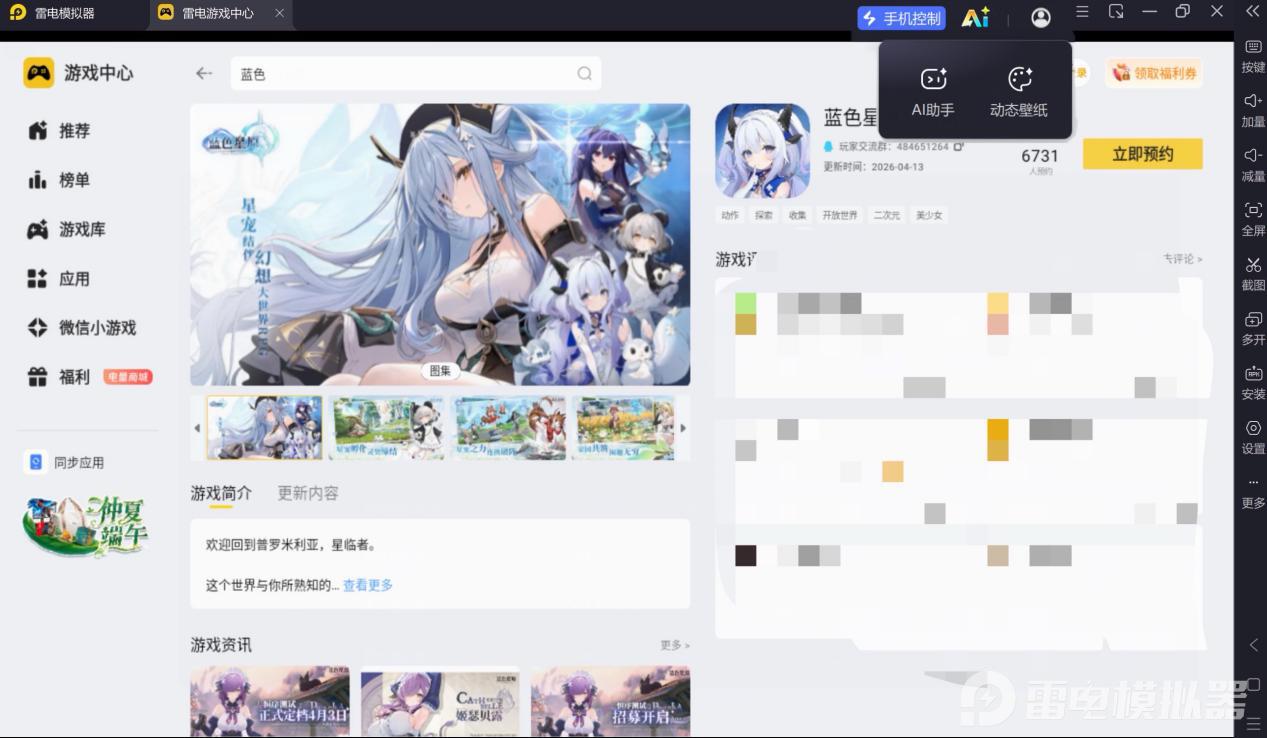
Task: Select 榜单 in the left menu
Action: (x=73, y=180)
